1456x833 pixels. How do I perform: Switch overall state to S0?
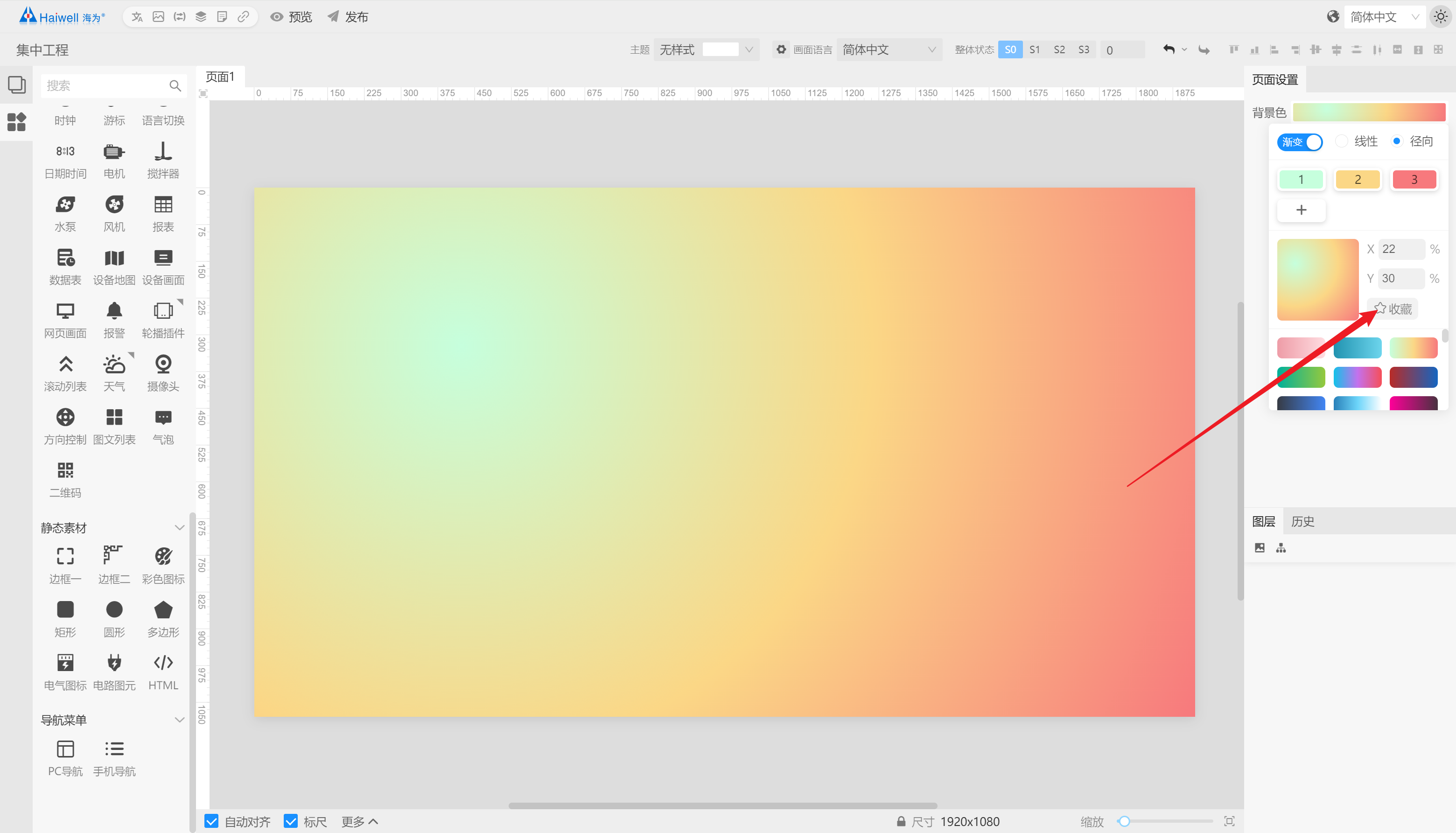tap(1010, 50)
